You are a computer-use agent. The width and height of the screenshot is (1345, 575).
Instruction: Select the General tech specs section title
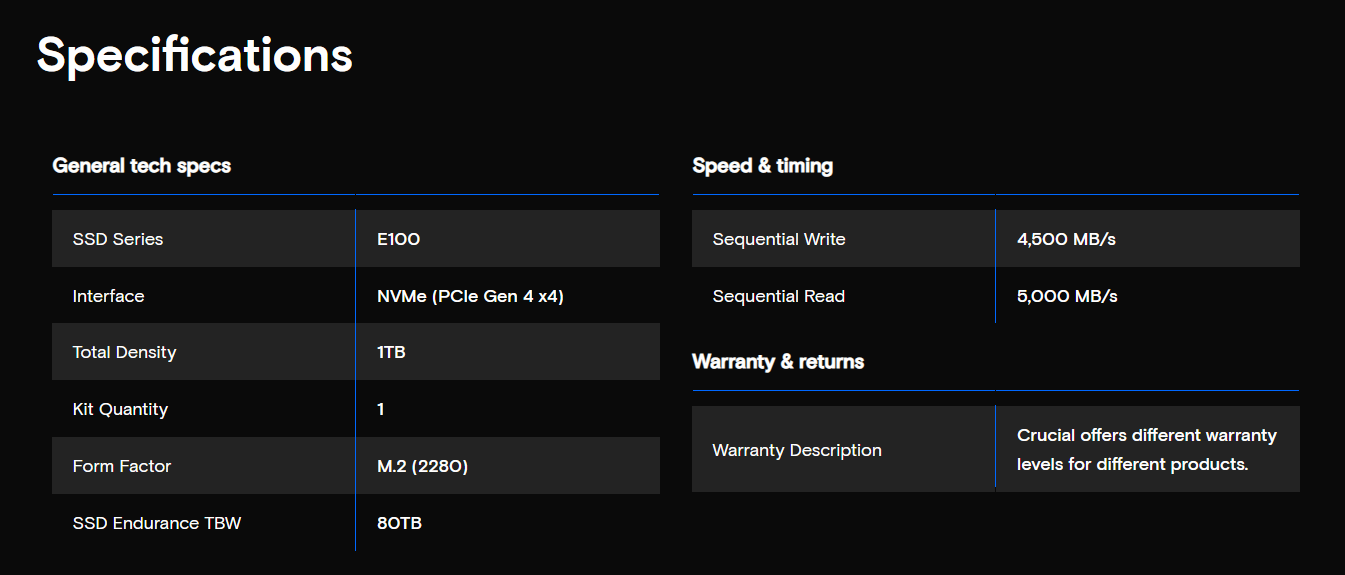(142, 166)
